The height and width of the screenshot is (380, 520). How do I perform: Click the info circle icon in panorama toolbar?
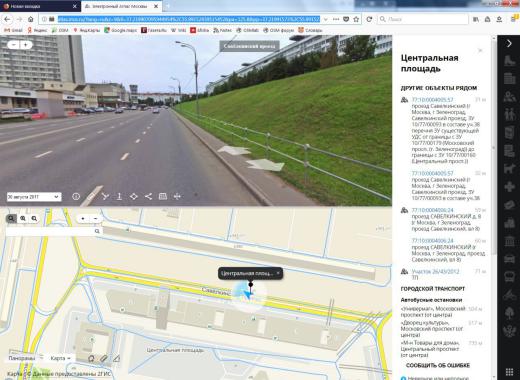pyautogui.click(x=76, y=196)
